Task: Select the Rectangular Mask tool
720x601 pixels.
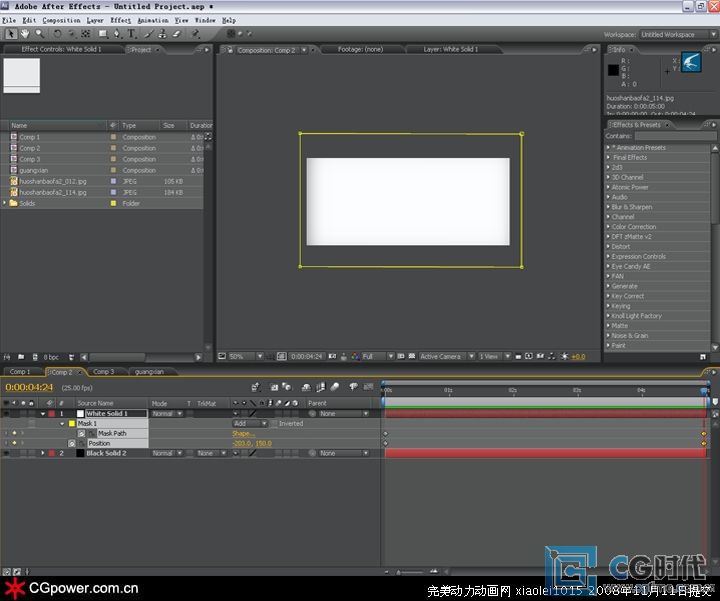Action: pos(103,34)
